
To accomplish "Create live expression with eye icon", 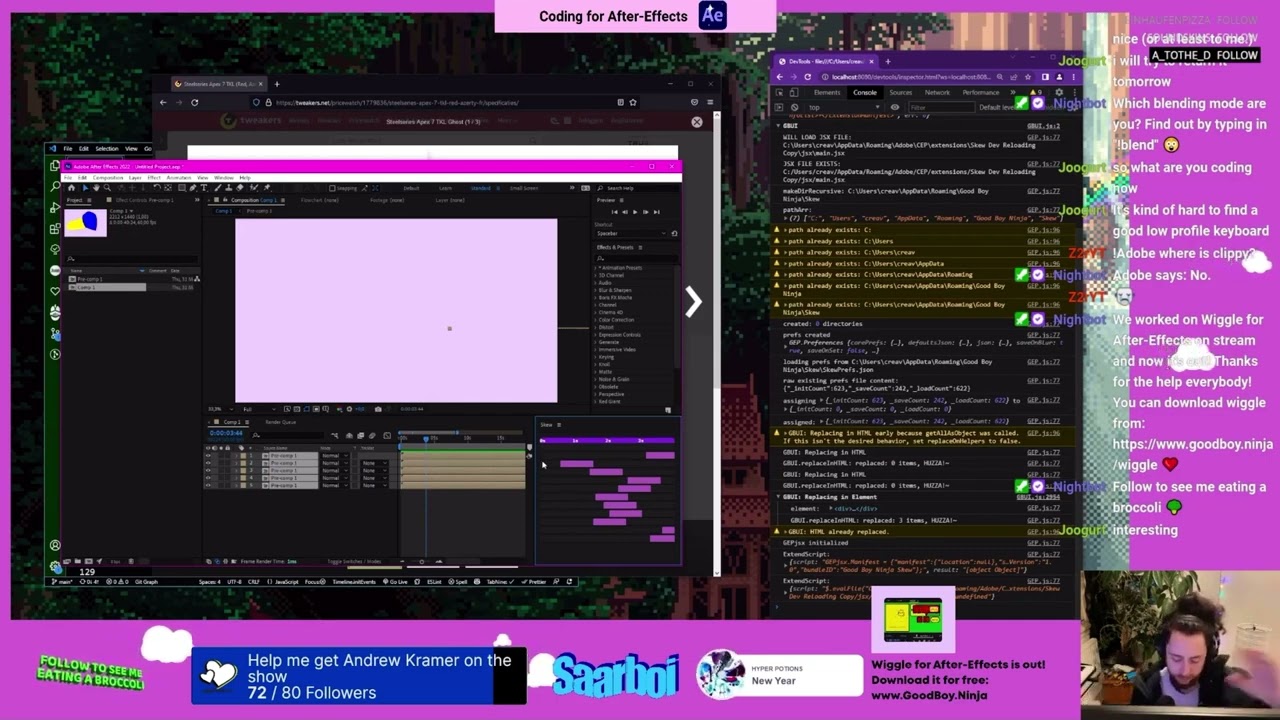I will point(895,107).
